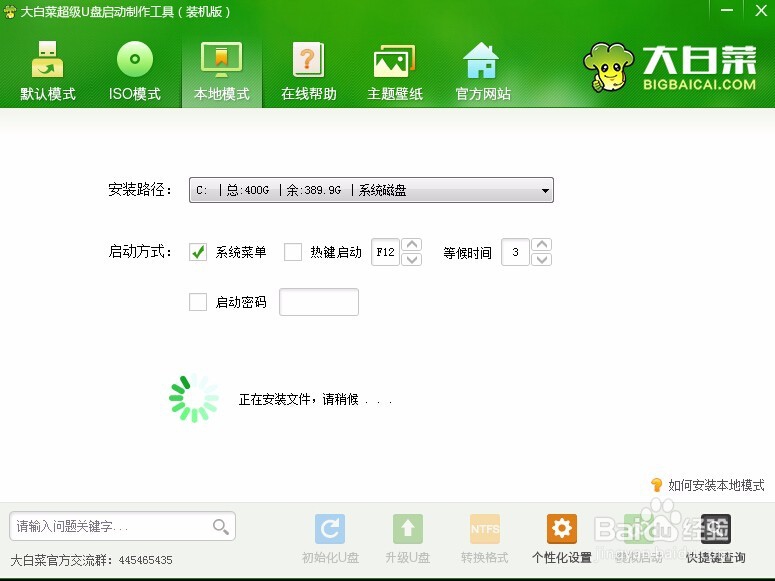
Task: Select the 本地模式 local mode tab
Action: click(x=221, y=72)
